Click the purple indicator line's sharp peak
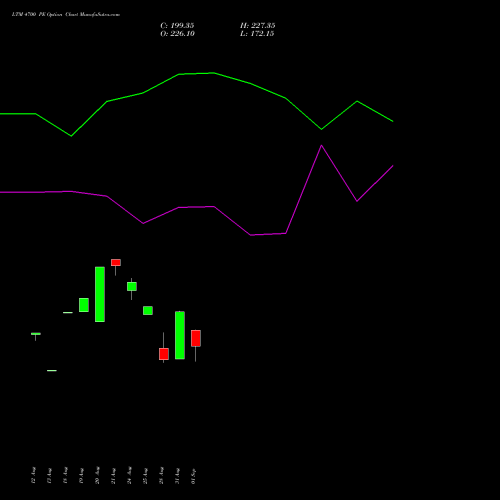500x500 pixels. [321, 146]
